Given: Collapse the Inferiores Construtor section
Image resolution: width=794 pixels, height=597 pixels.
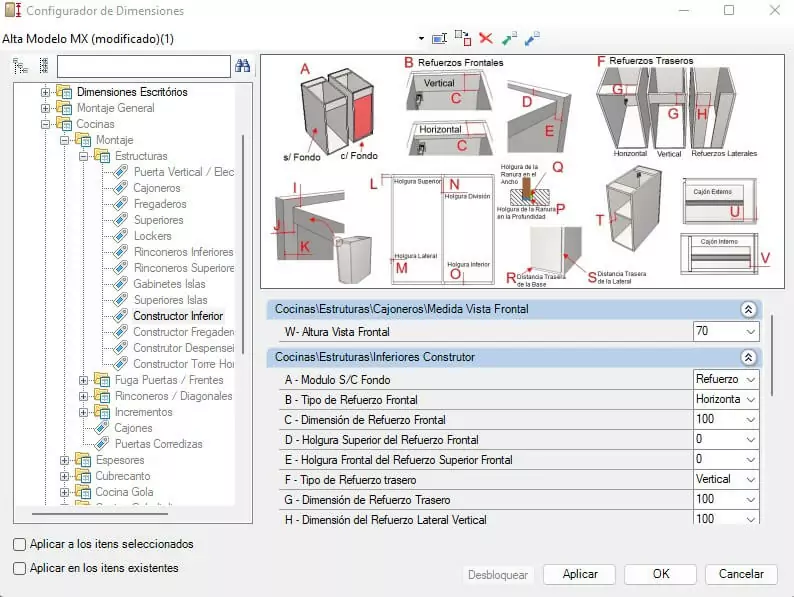Looking at the screenshot, I should (747, 357).
